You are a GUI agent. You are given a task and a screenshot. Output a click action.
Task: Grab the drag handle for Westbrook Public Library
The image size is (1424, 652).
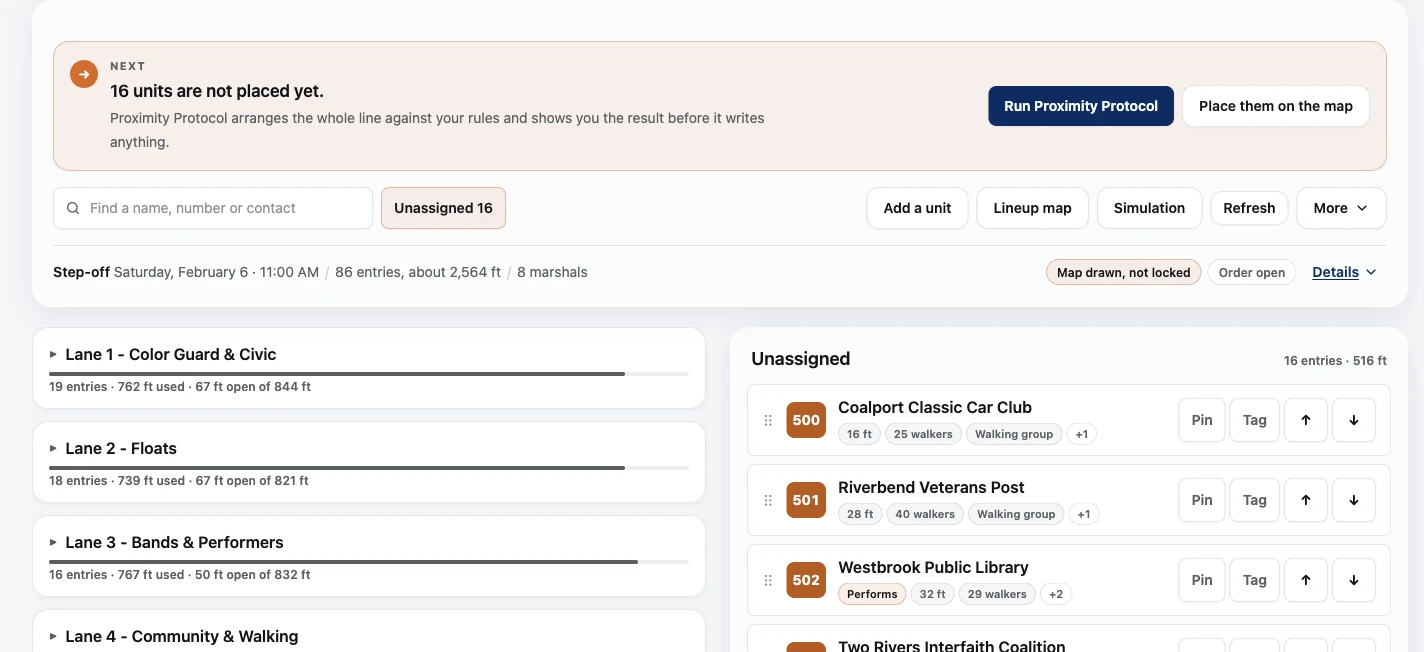[x=768, y=580]
